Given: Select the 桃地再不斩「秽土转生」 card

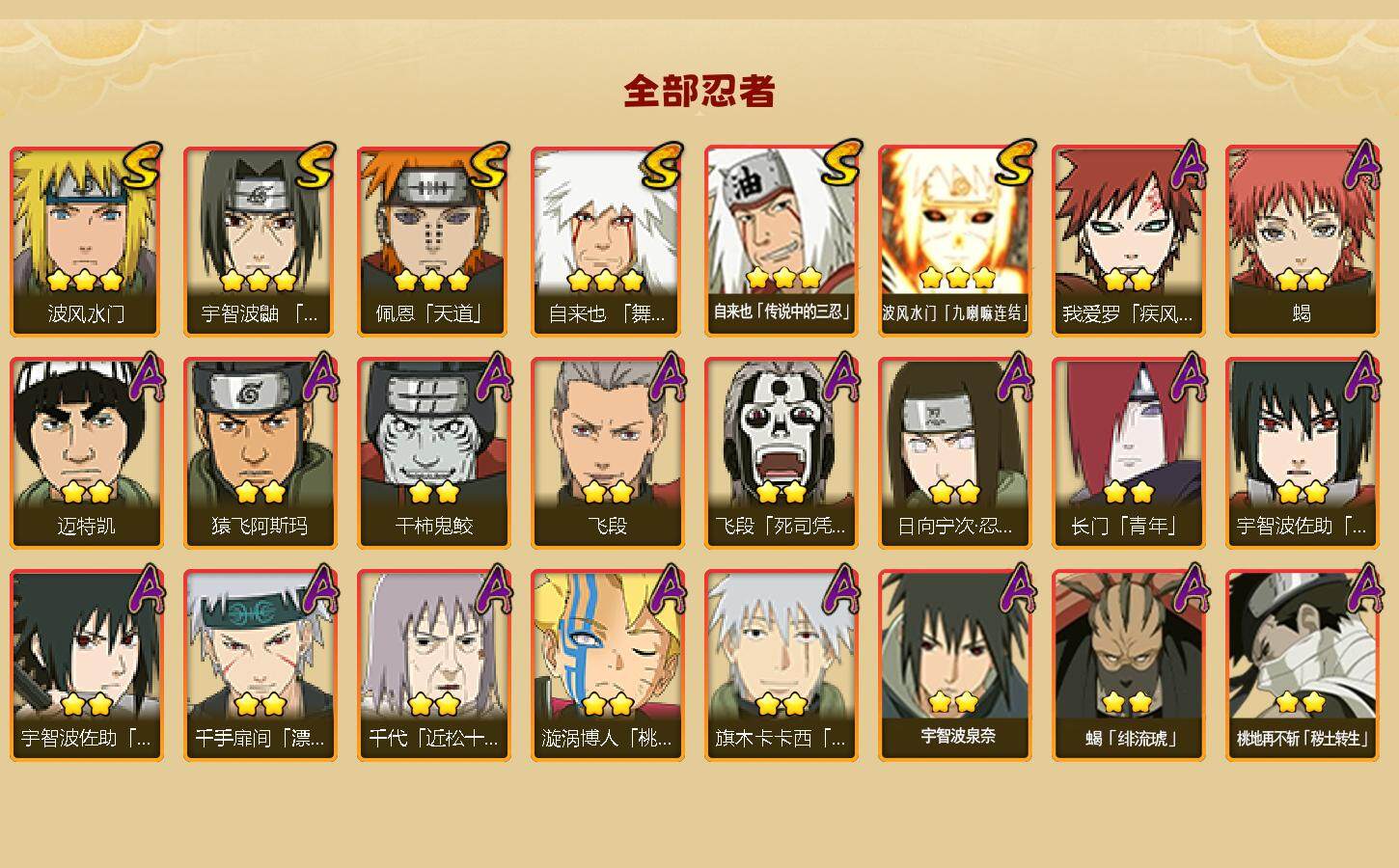Looking at the screenshot, I should tap(1302, 665).
